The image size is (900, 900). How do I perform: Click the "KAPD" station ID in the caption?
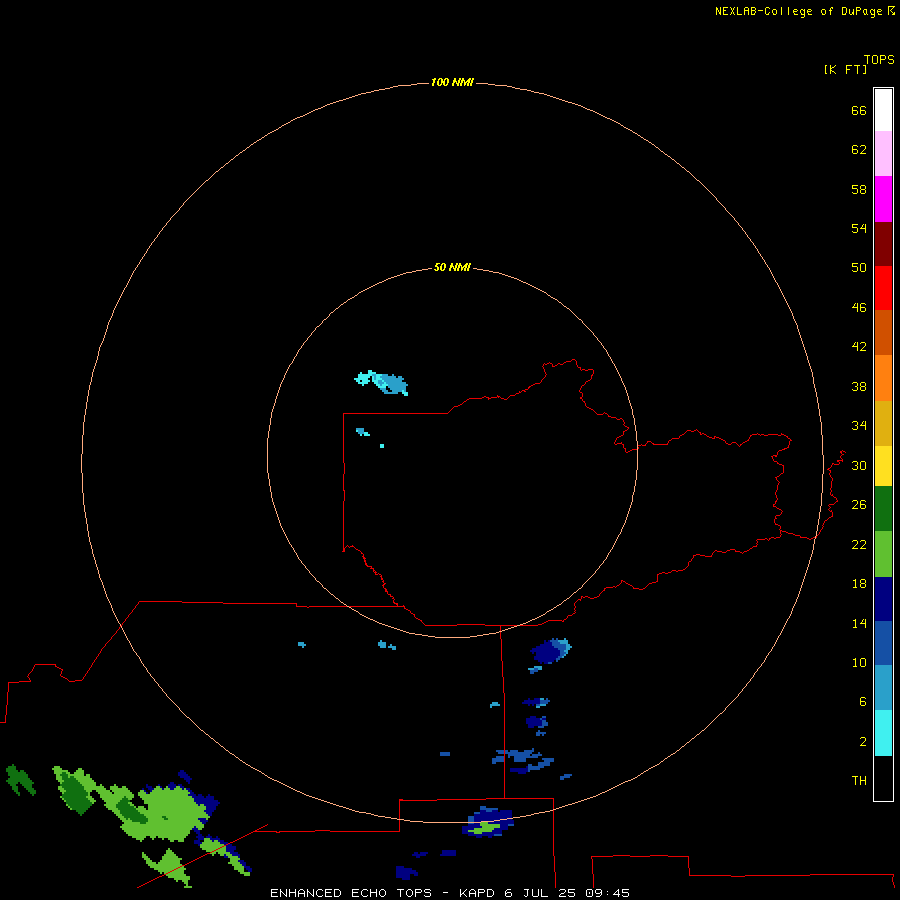click(477, 893)
